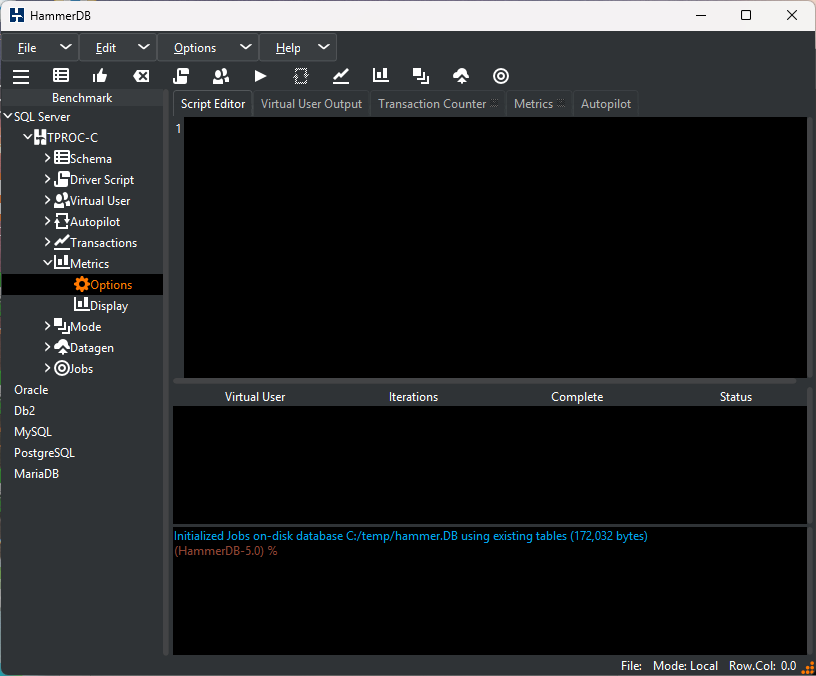
Task: Click the Virtual Users toolbar icon
Action: (221, 76)
